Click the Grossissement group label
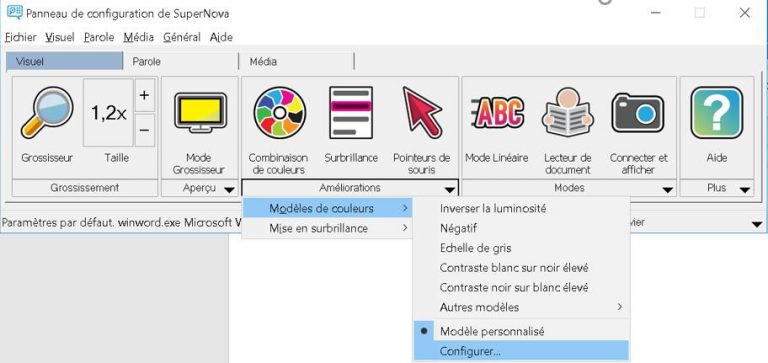This screenshot has height=363, width=768. click(x=85, y=188)
